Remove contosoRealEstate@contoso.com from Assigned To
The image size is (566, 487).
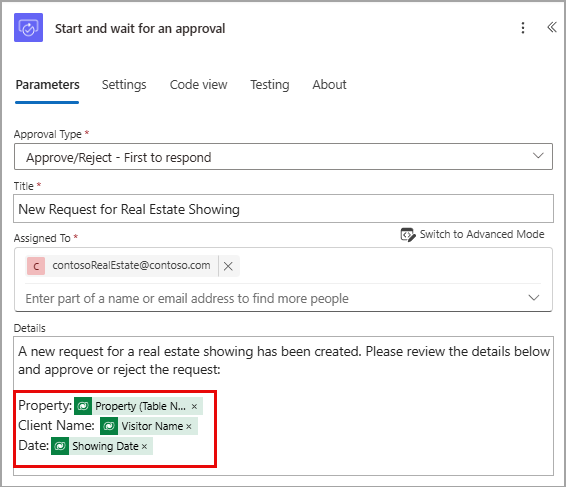pos(228,266)
